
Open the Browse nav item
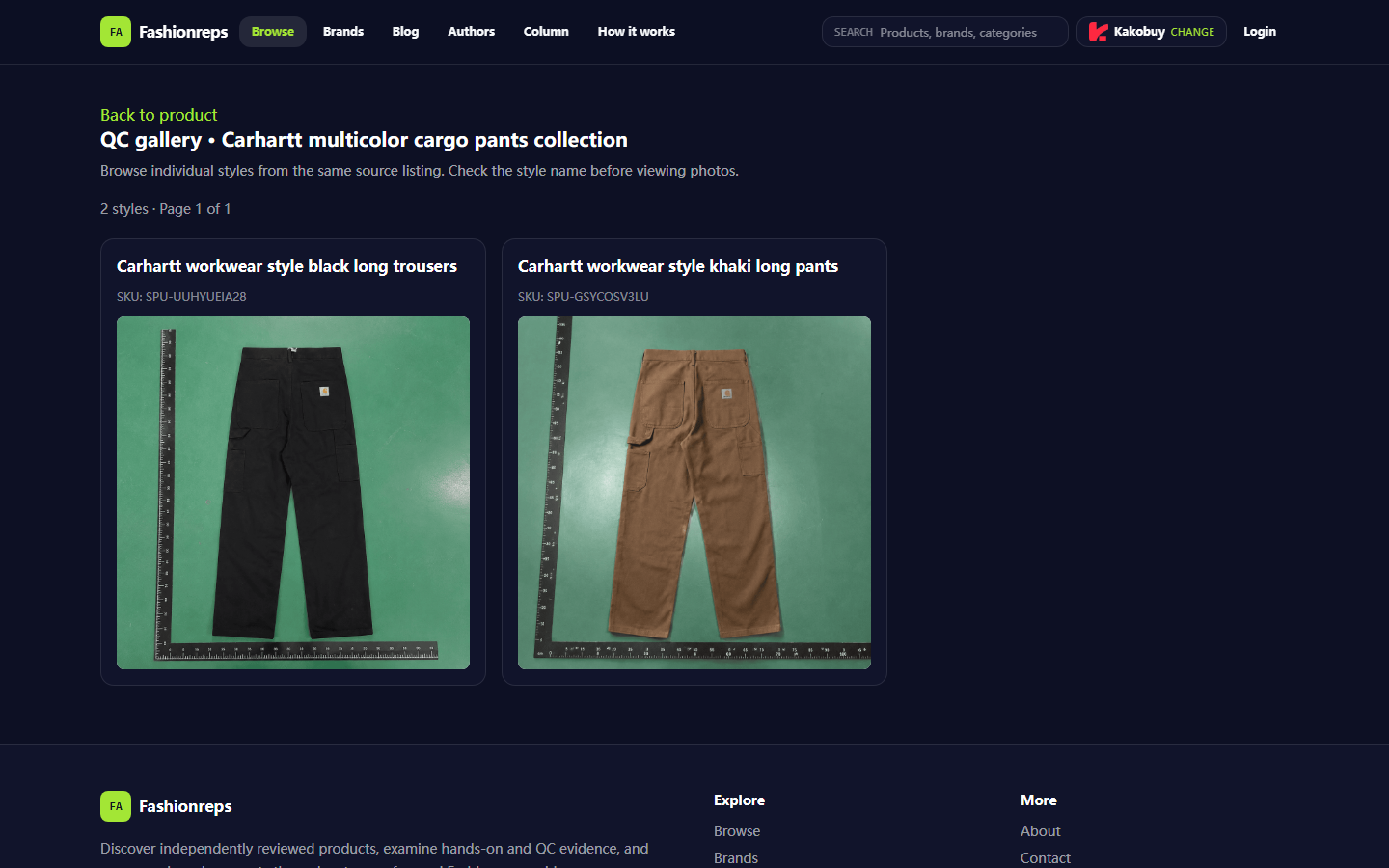[x=273, y=32]
